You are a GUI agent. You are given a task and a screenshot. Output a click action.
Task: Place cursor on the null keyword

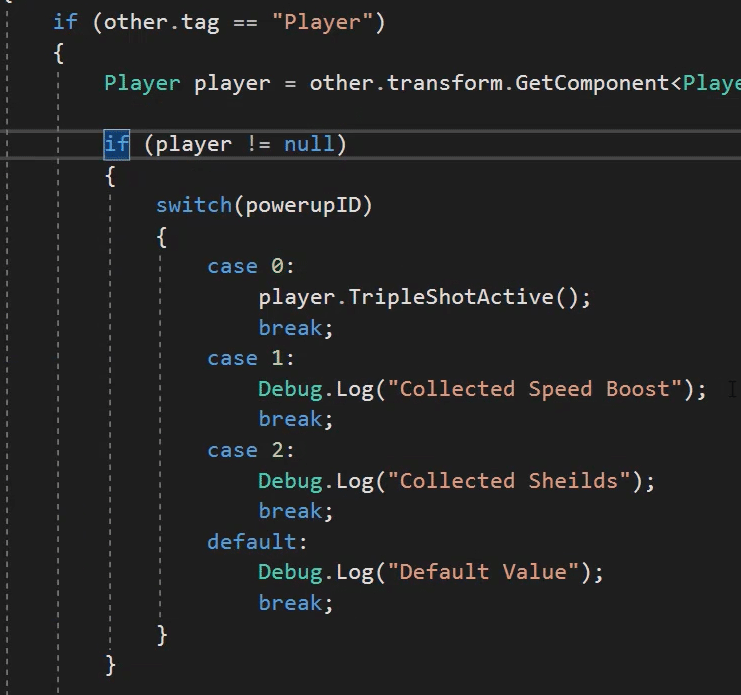[x=309, y=144]
